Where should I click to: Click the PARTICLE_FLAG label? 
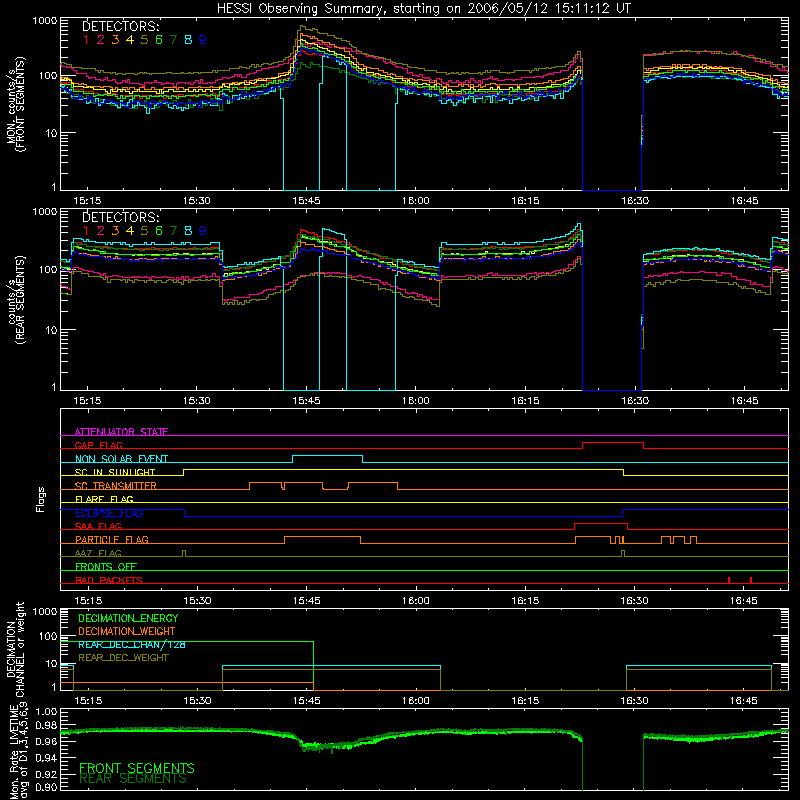[112, 539]
